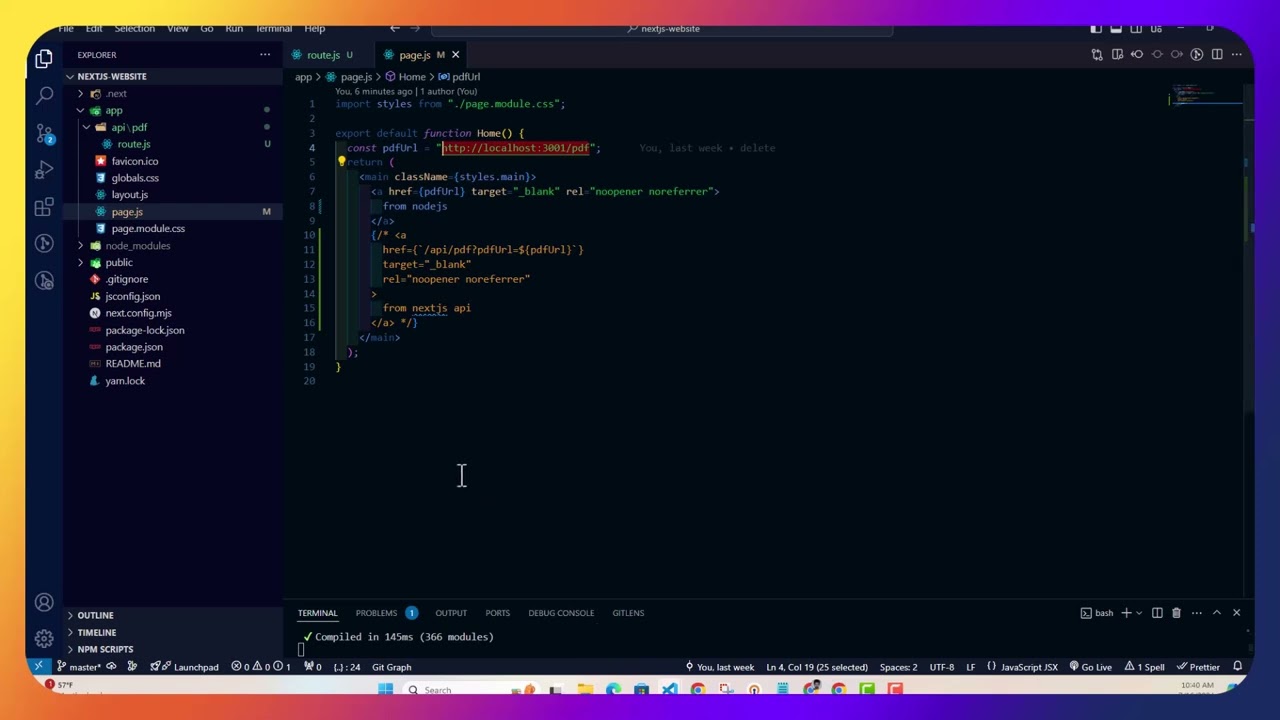Open editor more actions ellipsis
Image resolution: width=1280 pixels, height=720 pixels.
[x=1237, y=55]
